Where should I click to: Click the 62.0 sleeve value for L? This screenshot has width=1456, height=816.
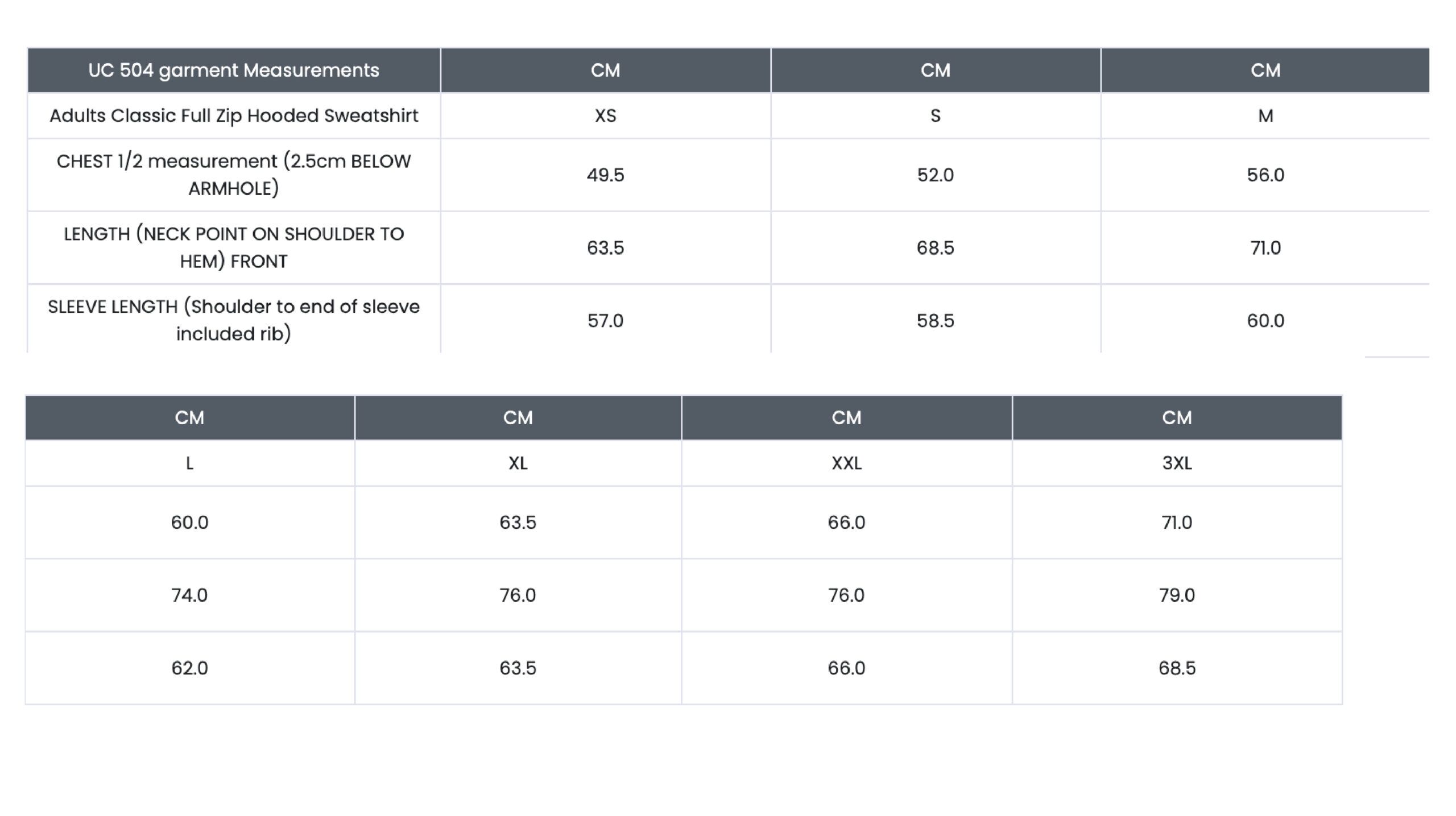coord(190,668)
